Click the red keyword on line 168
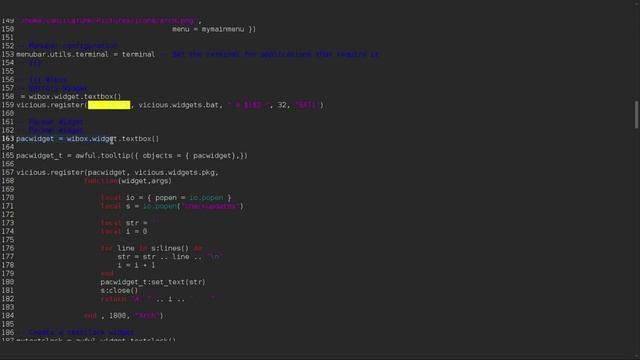Screen dimensions: 640x360 [x=101, y=181]
